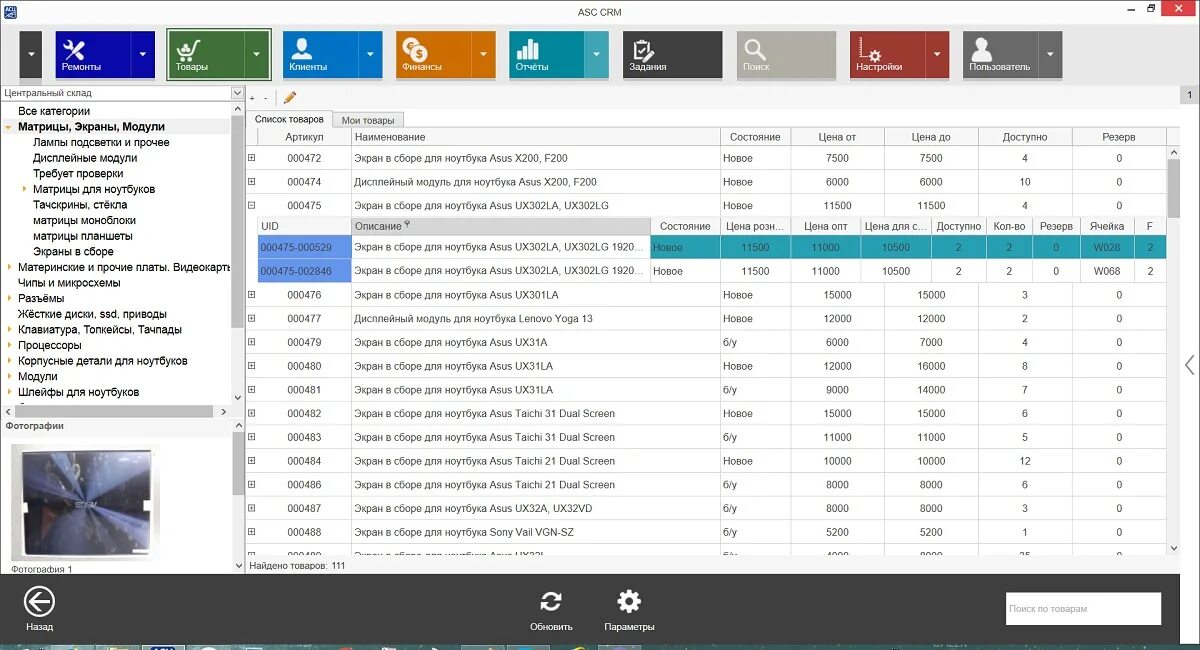Image resolution: width=1200 pixels, height=650 pixels.
Task: Click the Поиск по товарам search field
Action: click(x=1083, y=608)
